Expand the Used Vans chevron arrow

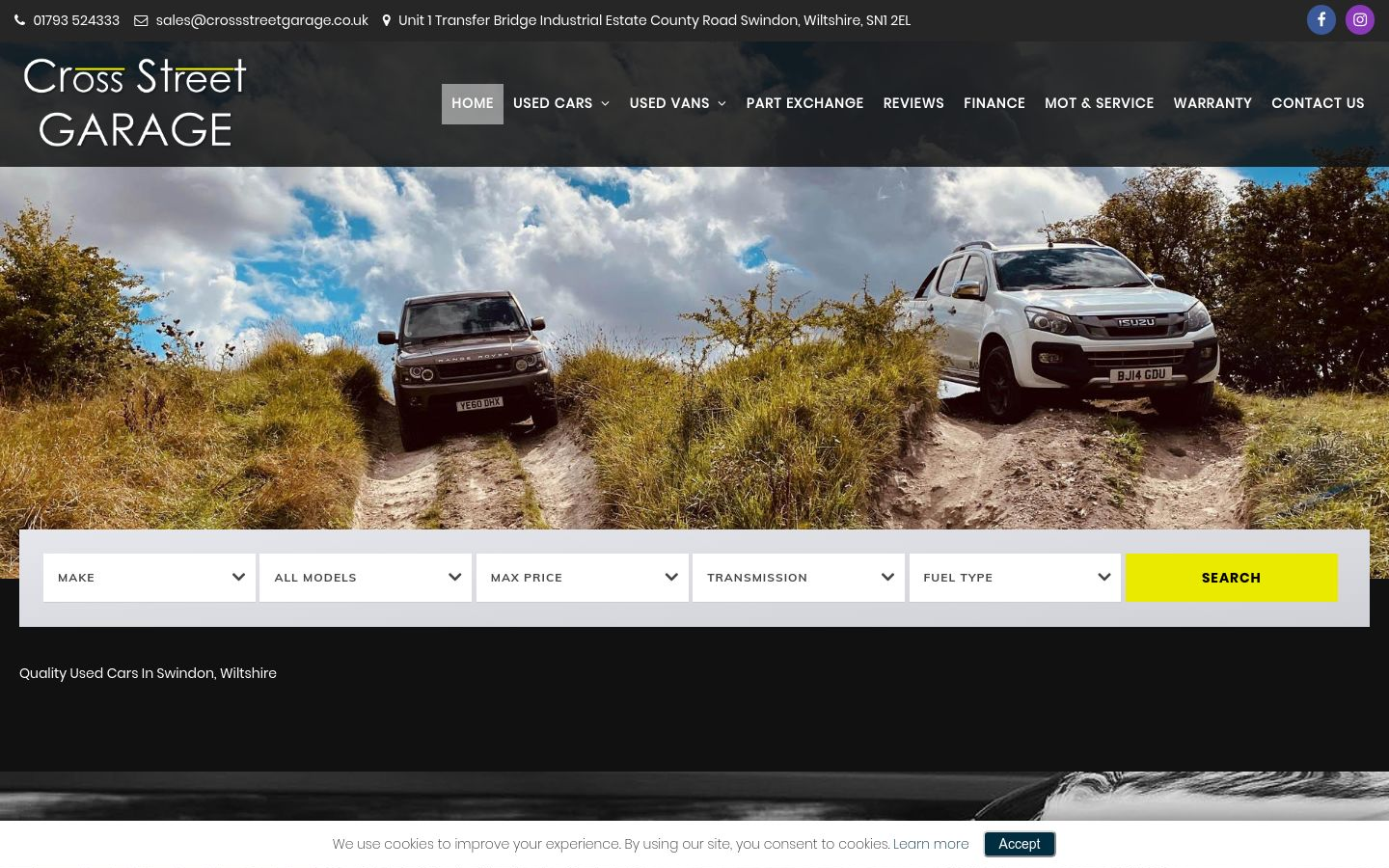pyautogui.click(x=722, y=104)
